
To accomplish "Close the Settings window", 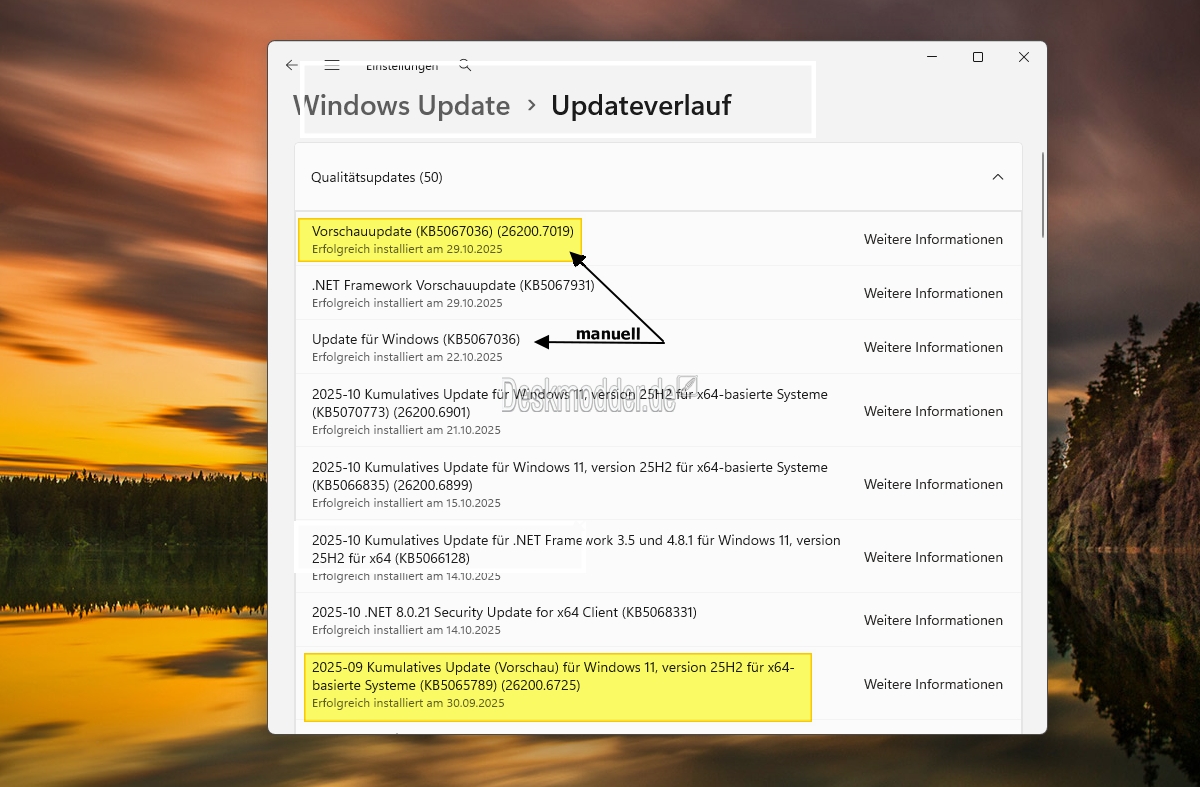I will coord(1023,58).
